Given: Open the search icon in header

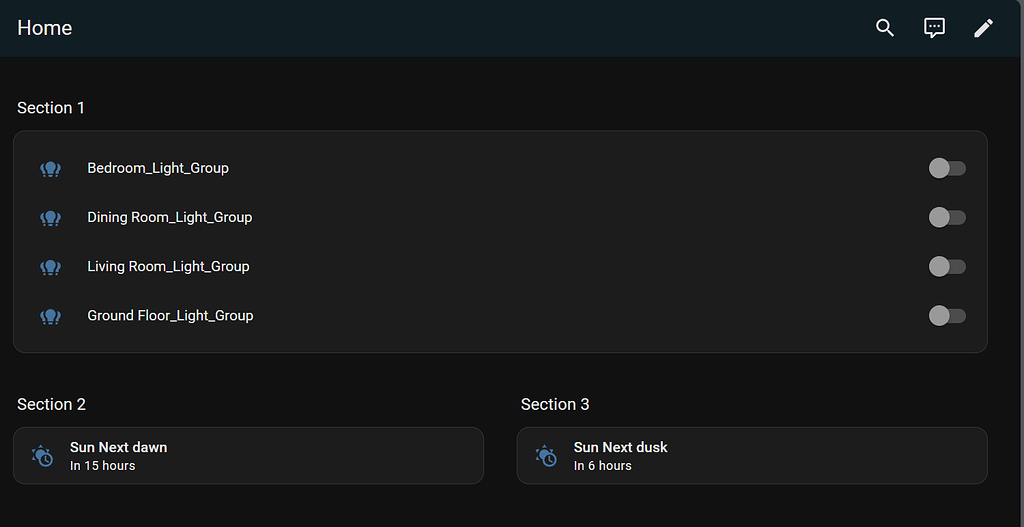Looking at the screenshot, I should coord(884,28).
